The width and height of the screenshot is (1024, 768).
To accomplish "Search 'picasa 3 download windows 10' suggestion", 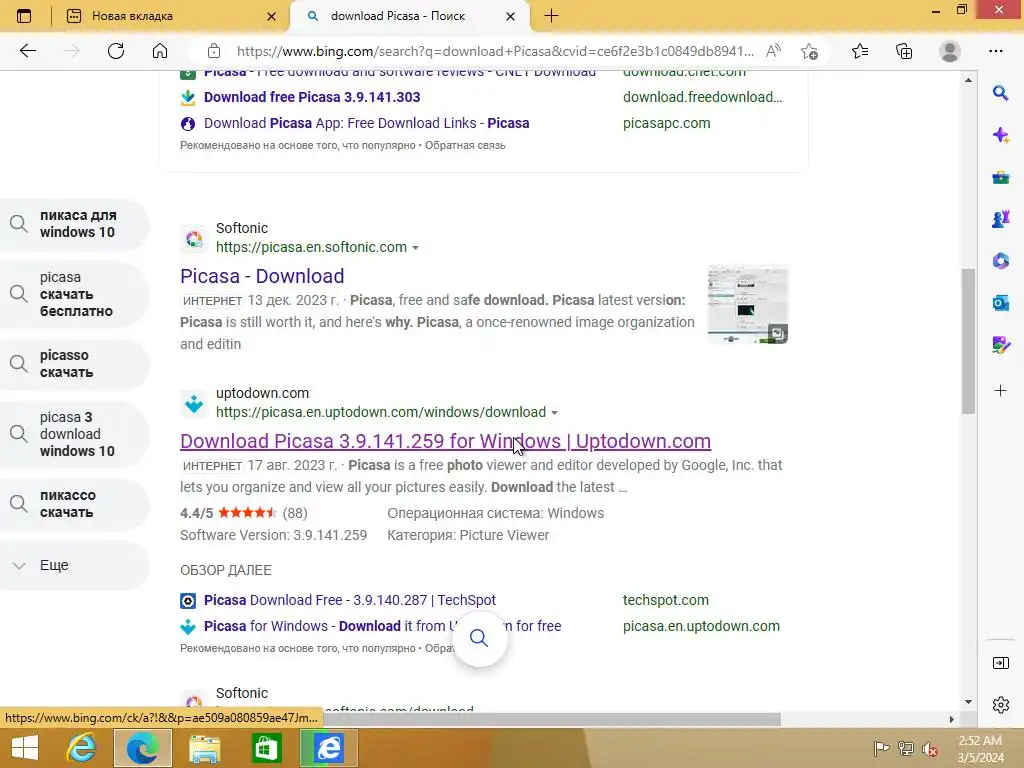I will pos(74,434).
